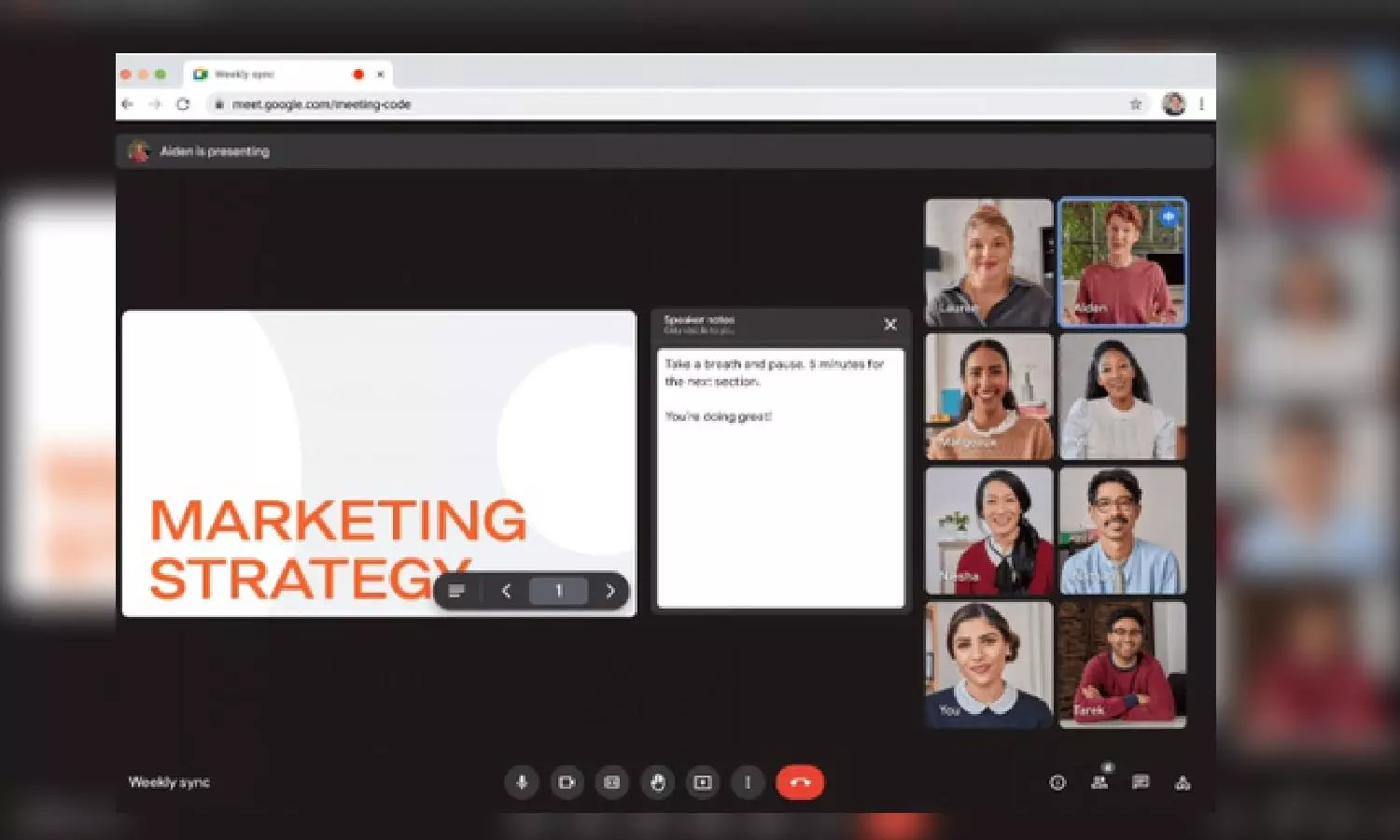Image resolution: width=1400 pixels, height=840 pixels.
Task: Bookmark this page with the star icon
Action: point(1136,105)
